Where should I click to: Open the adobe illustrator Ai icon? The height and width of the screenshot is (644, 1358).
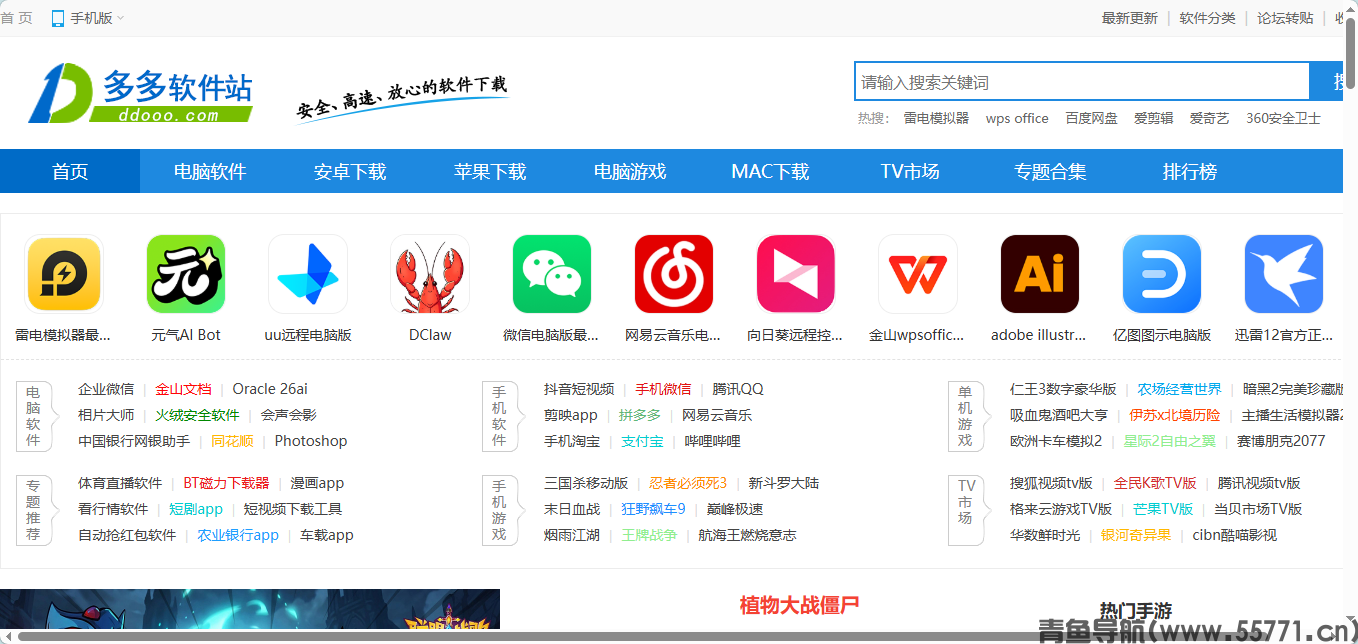pos(1040,274)
